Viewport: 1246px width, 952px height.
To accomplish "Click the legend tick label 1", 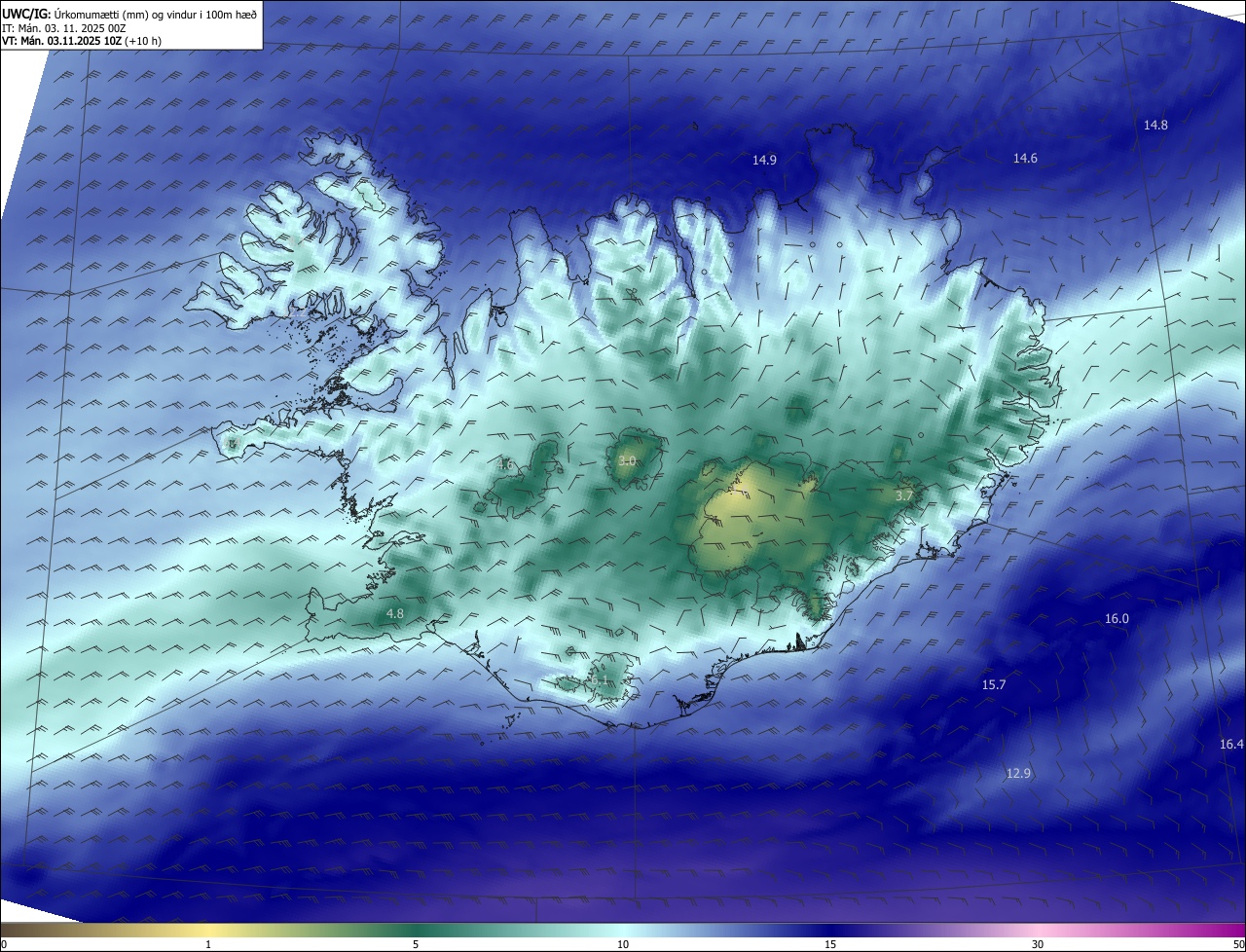I will [x=208, y=944].
